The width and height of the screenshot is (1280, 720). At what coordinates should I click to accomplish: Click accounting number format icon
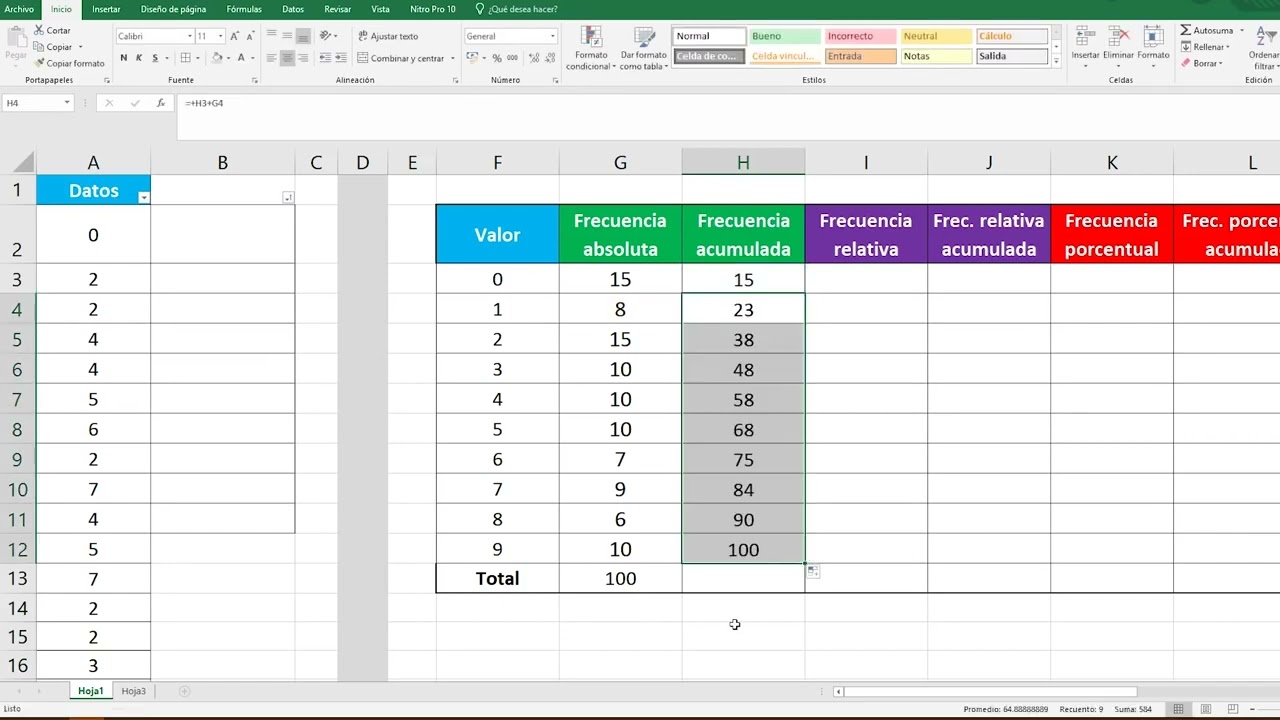click(472, 58)
